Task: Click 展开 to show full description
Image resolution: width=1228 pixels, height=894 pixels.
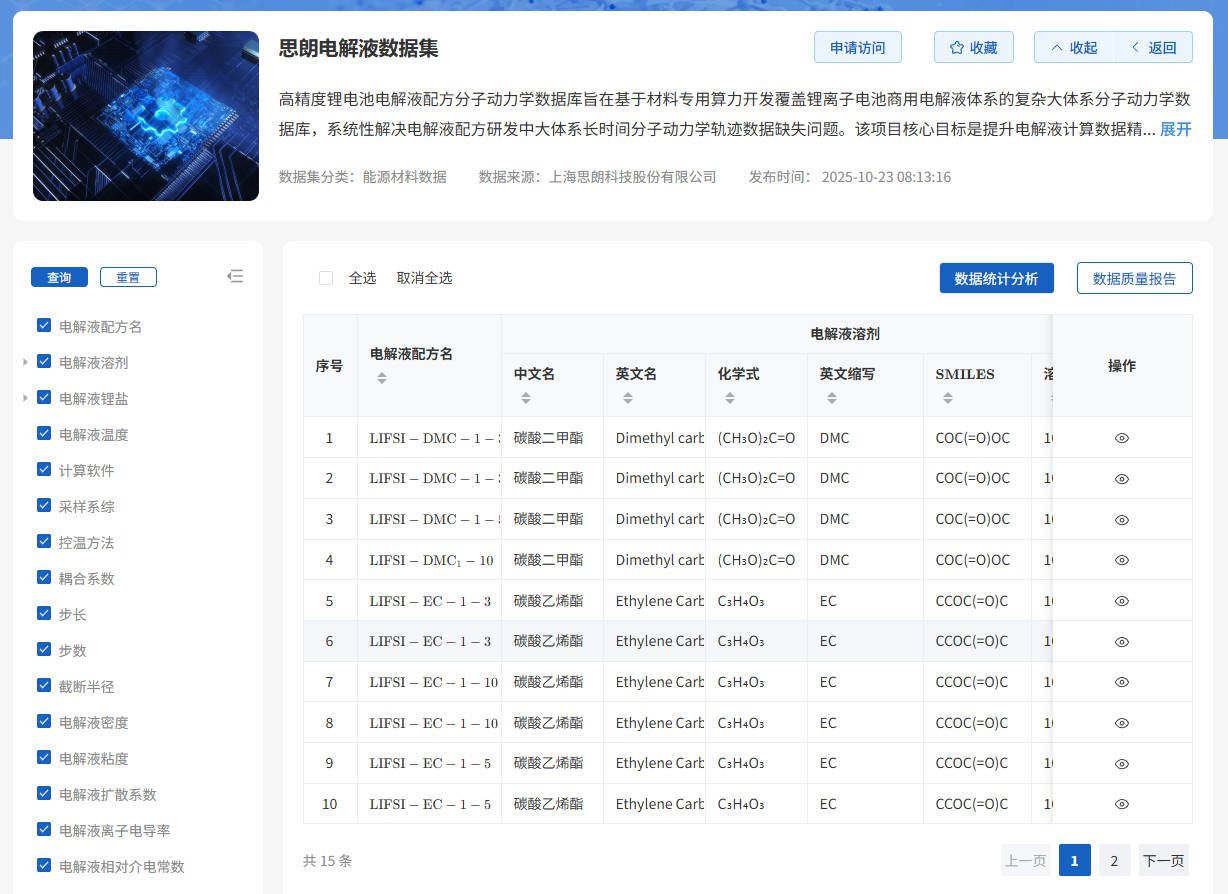Action: pos(1177,130)
